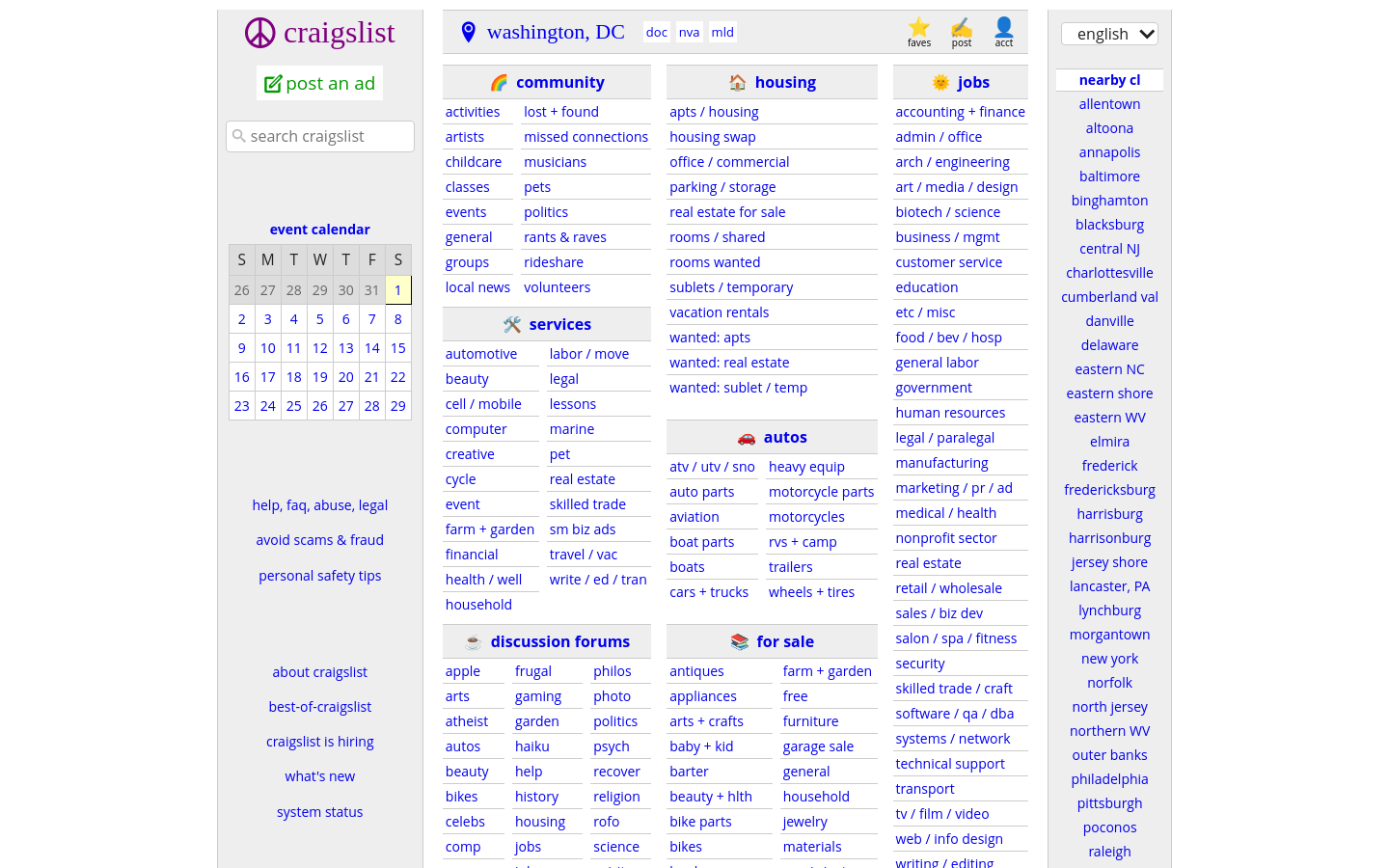1389x868 pixels.
Task: Open accounting + finance jobs
Action: (x=961, y=112)
